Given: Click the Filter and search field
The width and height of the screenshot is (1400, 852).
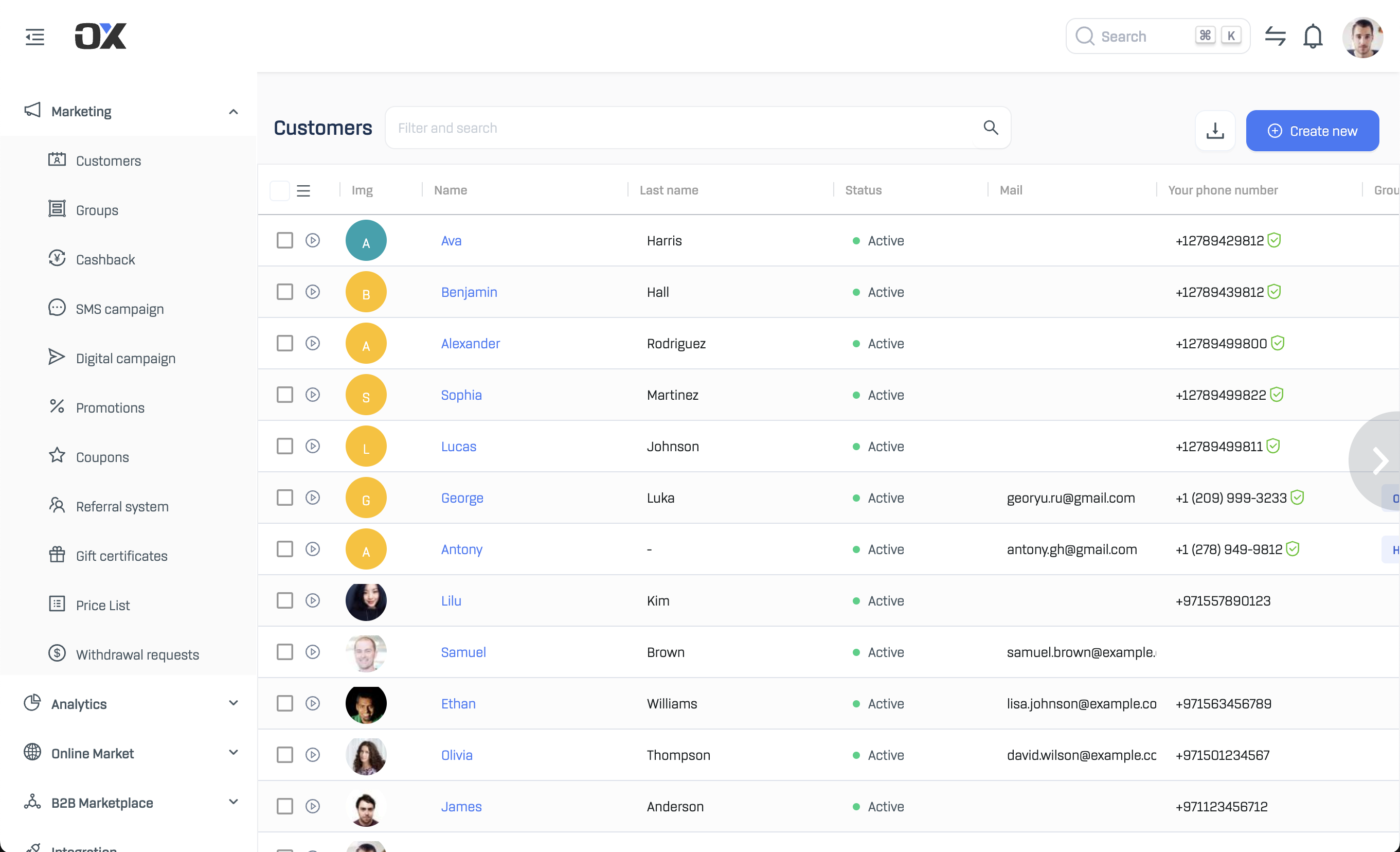Looking at the screenshot, I should point(698,128).
